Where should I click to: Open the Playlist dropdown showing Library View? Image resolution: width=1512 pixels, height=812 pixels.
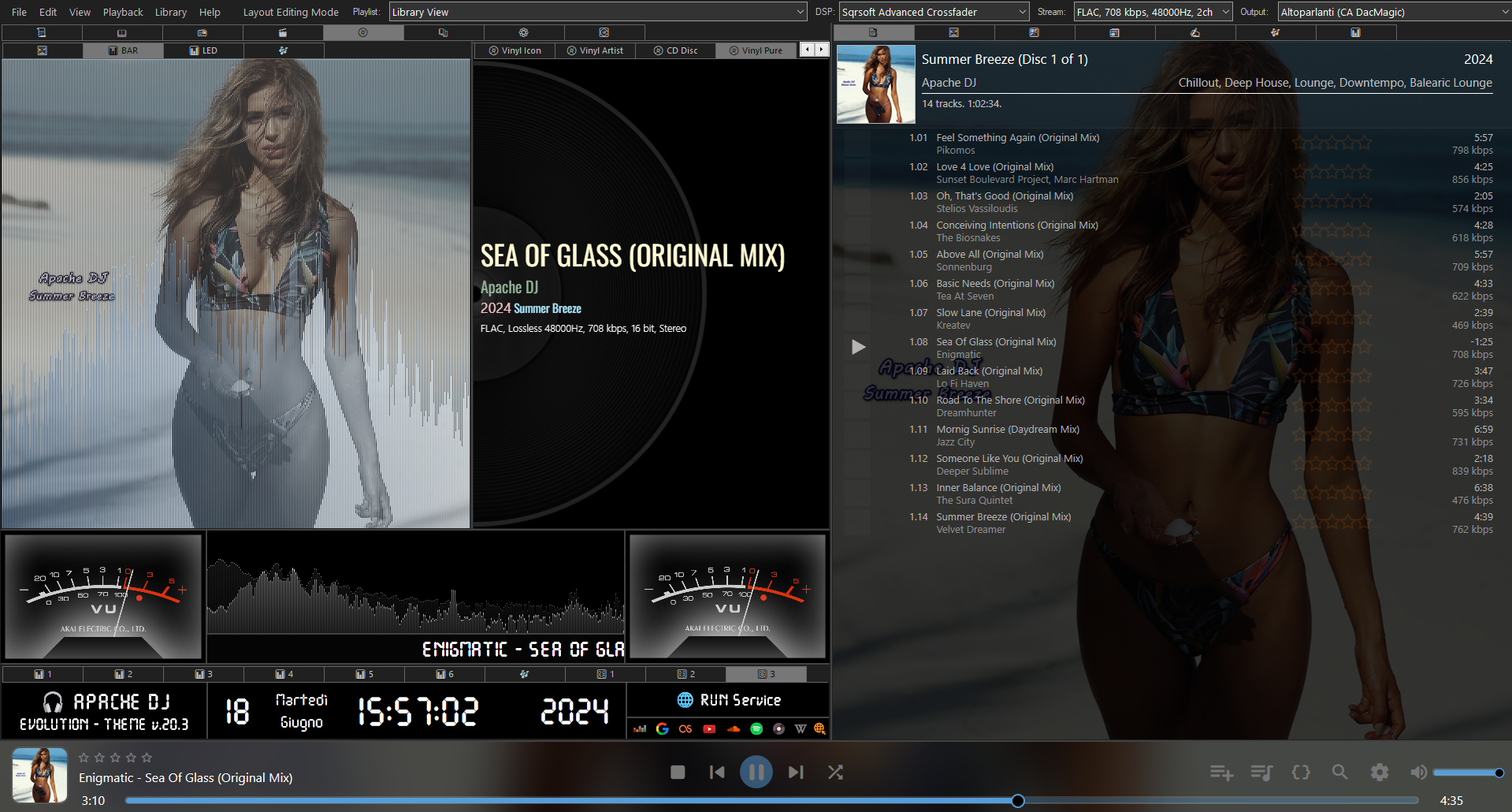598,12
